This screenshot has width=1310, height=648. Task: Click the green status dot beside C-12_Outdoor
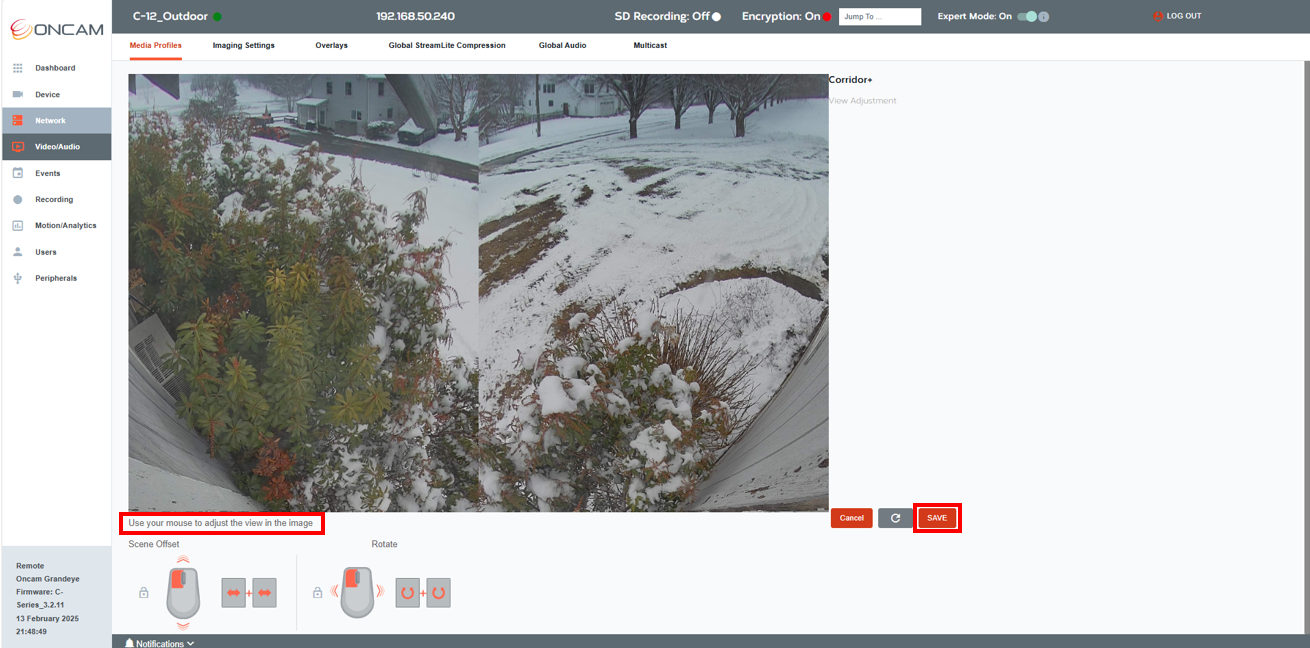[x=217, y=17]
